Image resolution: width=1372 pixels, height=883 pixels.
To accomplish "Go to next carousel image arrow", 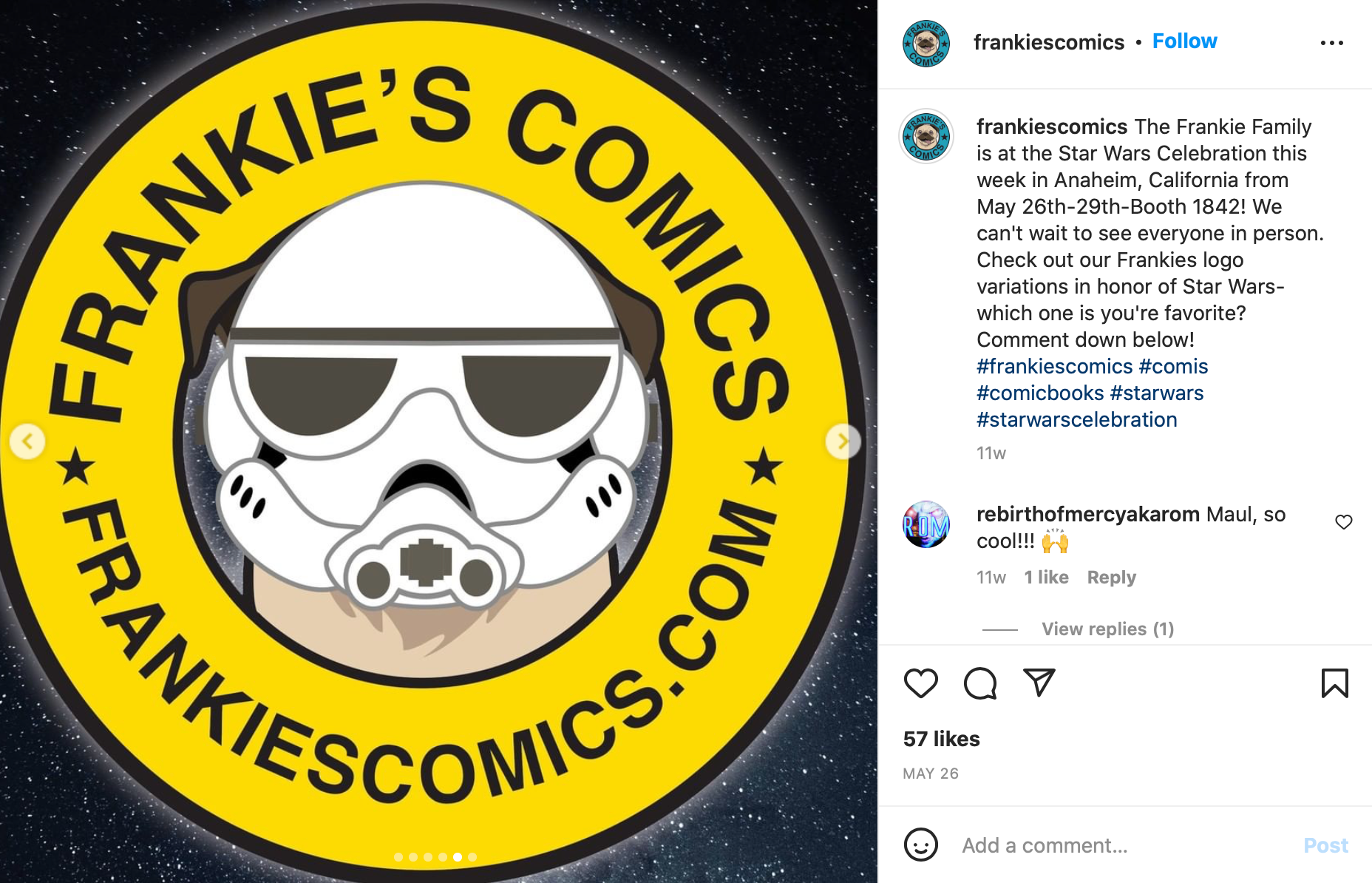I will click(843, 441).
